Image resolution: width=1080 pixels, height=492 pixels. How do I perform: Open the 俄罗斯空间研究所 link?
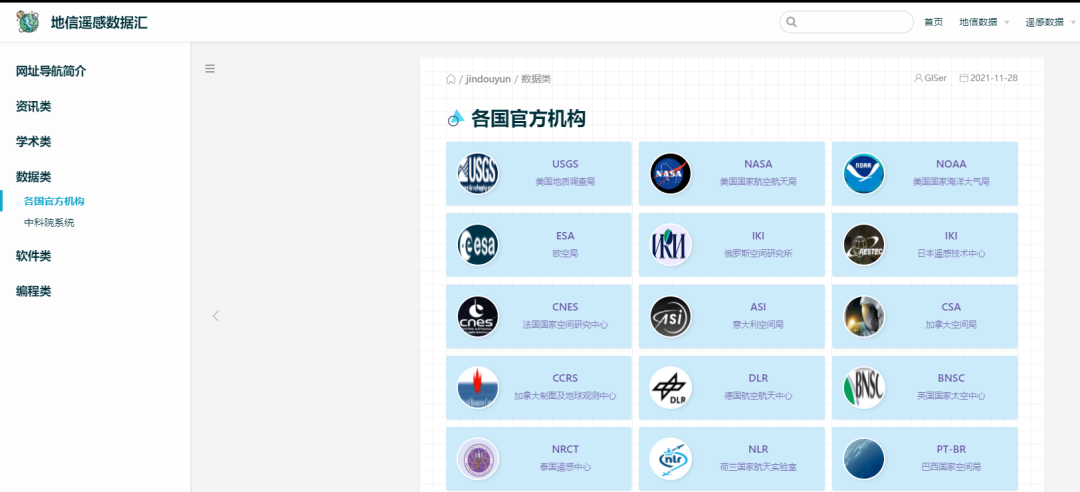tap(731, 245)
